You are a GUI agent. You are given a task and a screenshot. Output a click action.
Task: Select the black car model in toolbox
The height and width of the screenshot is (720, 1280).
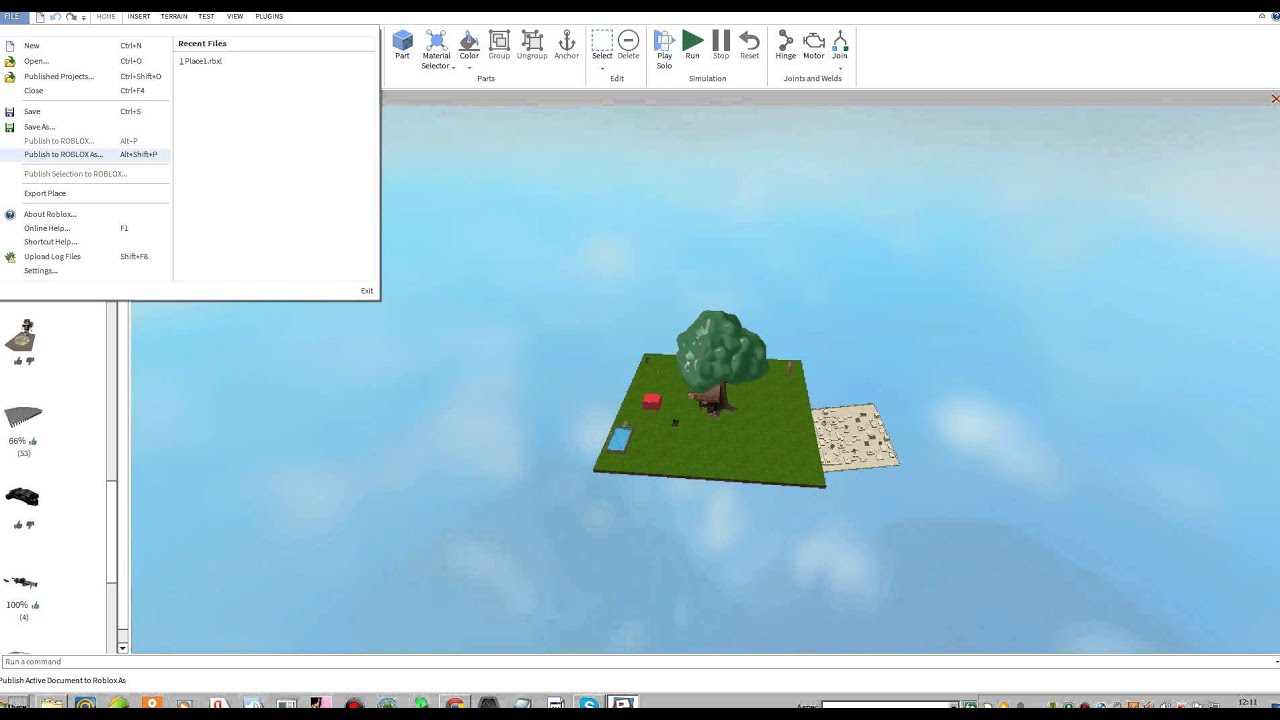22,497
